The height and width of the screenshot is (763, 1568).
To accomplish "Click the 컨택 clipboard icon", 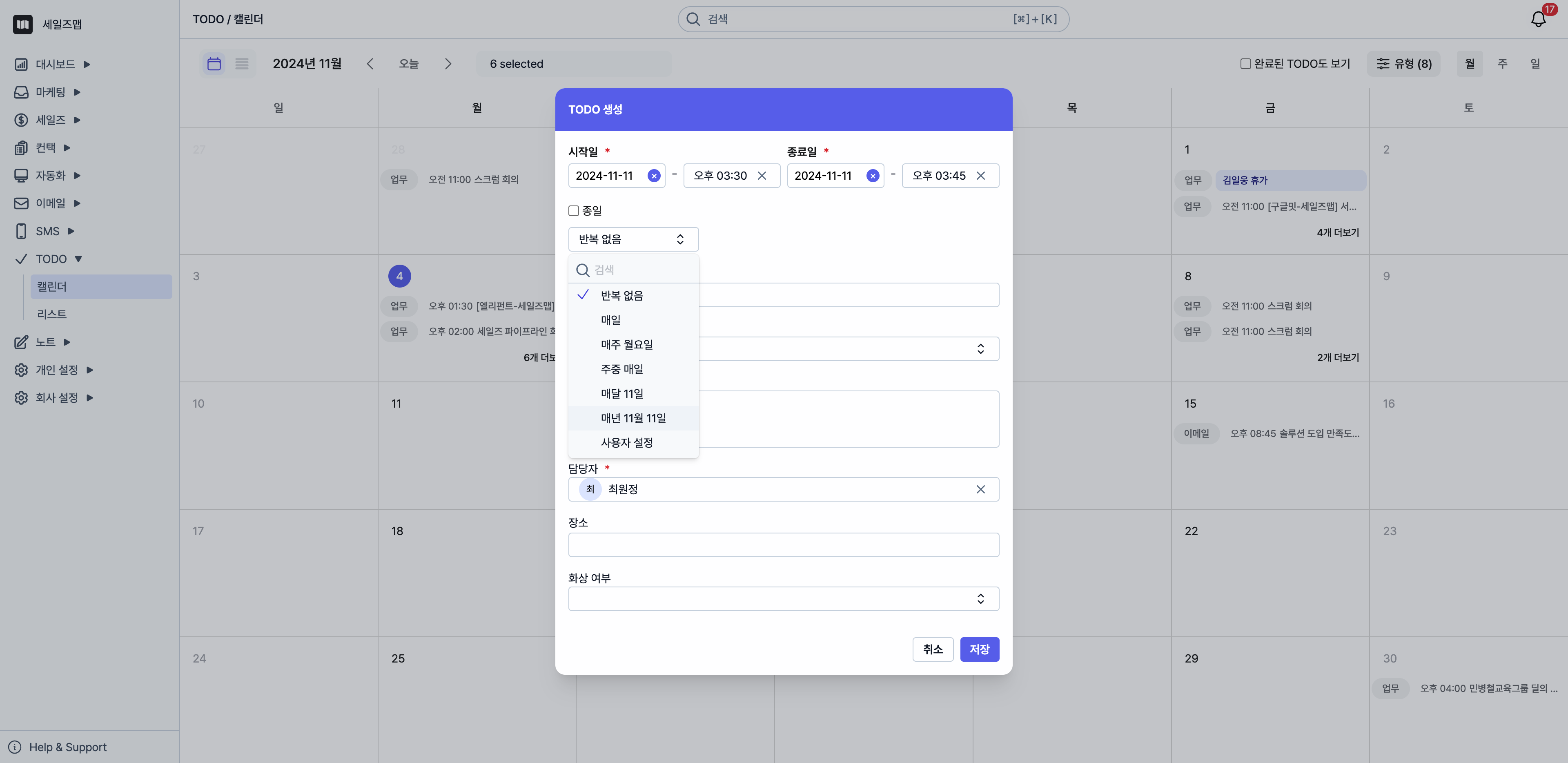I will [21, 148].
